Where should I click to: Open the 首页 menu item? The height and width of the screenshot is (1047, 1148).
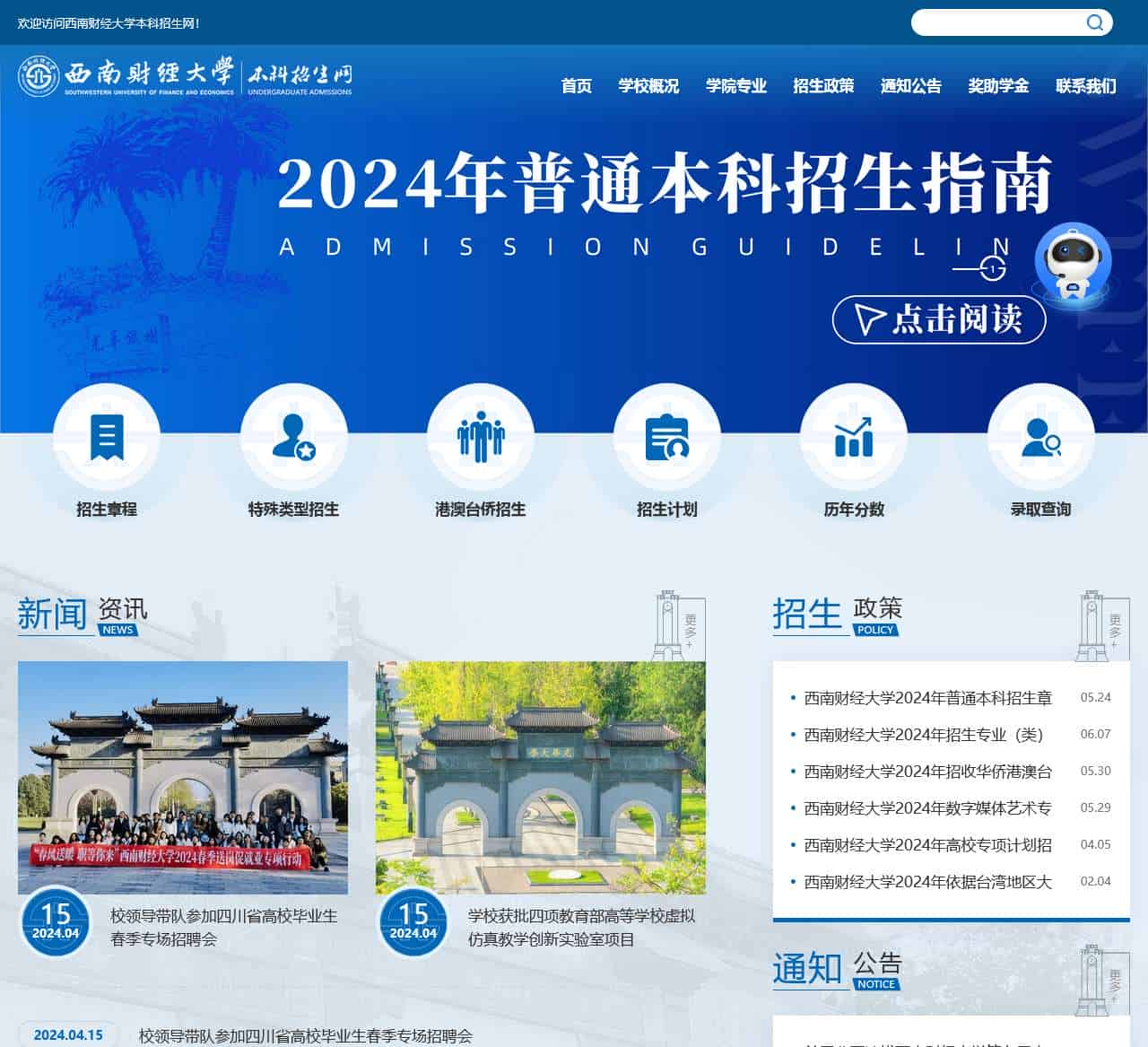577,86
